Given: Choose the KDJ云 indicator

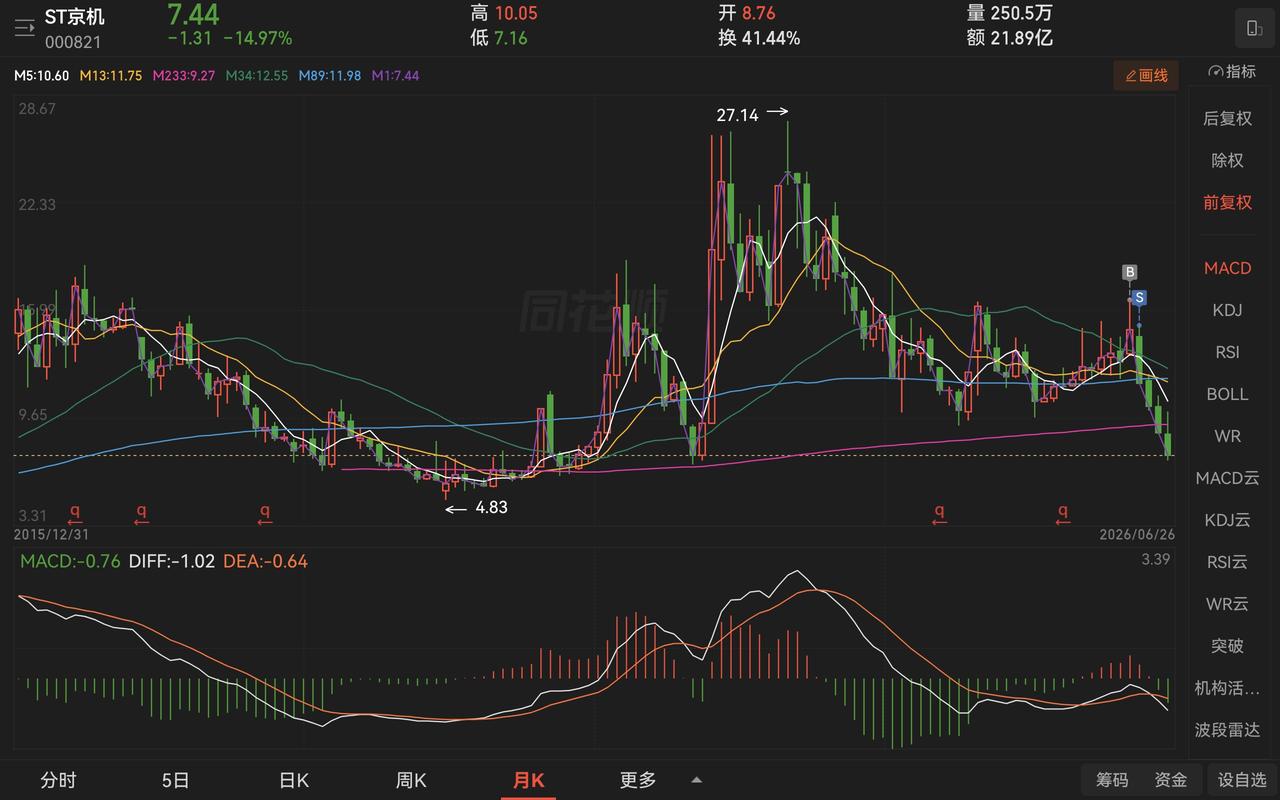Looking at the screenshot, I should [x=1227, y=520].
